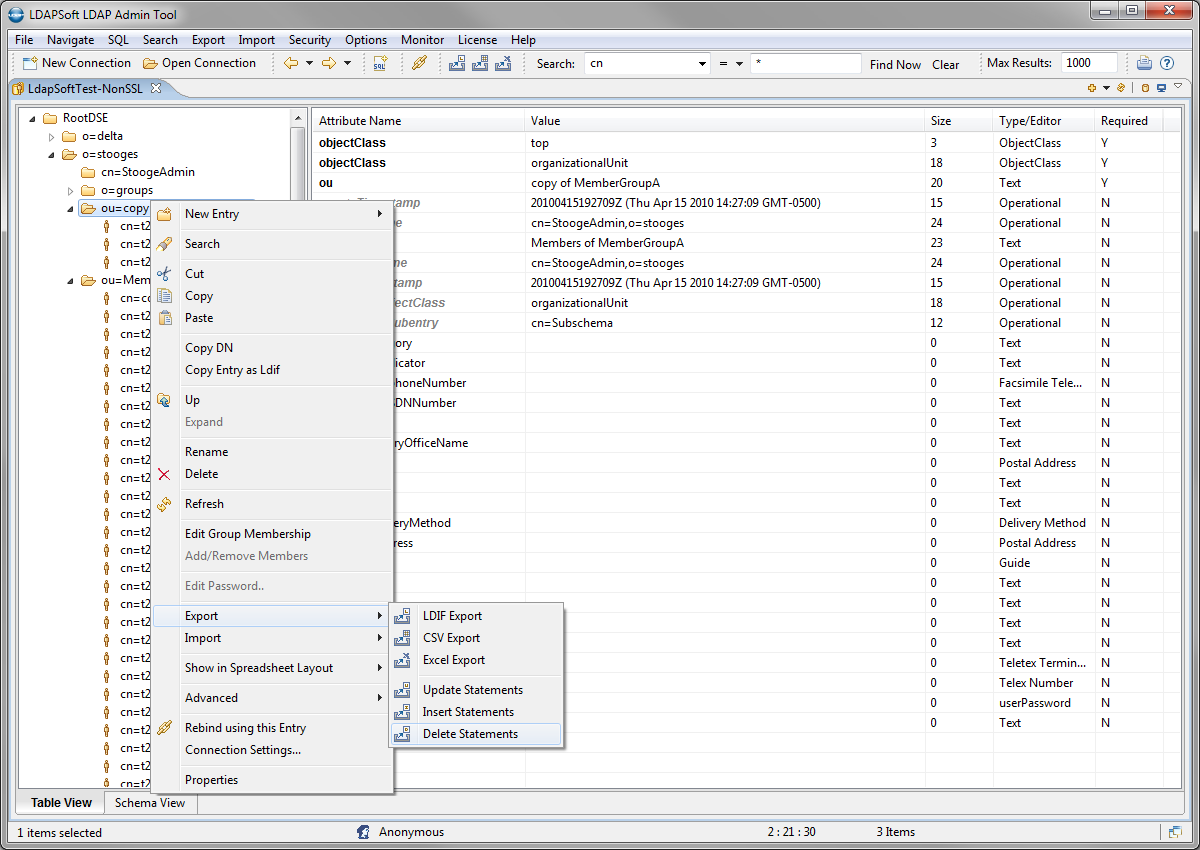
Task: Click the help question mark icon
Action: coord(1166,63)
